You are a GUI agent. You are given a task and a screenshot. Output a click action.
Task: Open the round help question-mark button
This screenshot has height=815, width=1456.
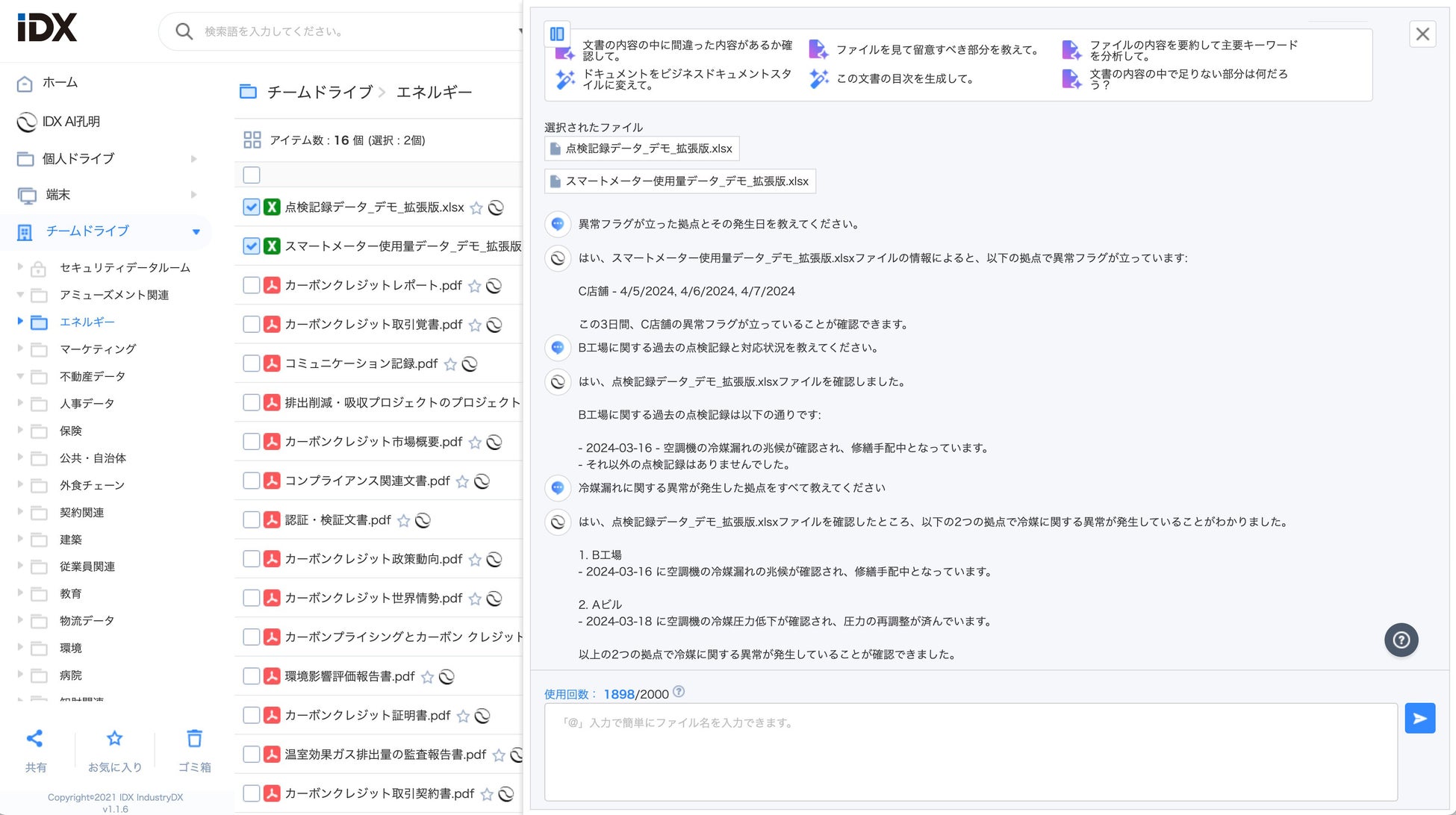pos(1401,640)
